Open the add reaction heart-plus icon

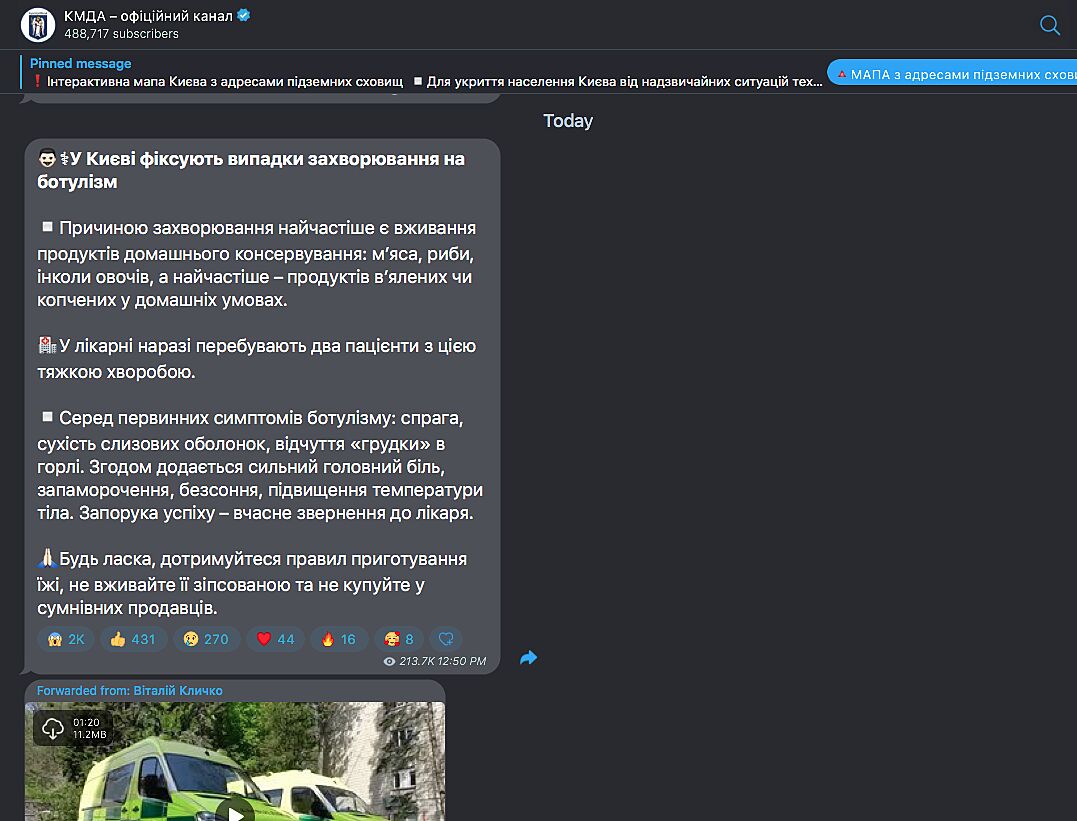(447, 639)
